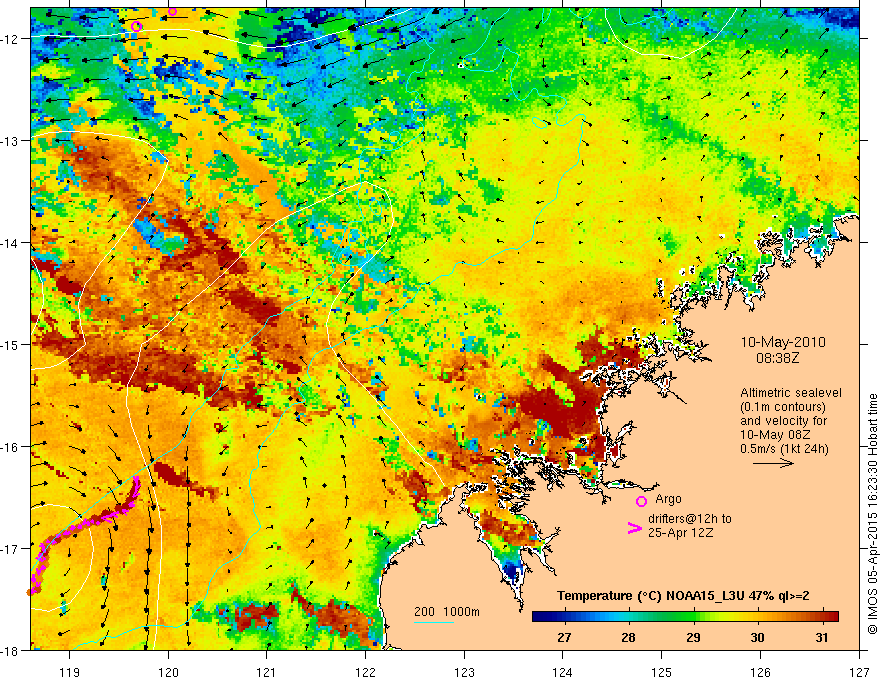Click the latitude axis label -17
Screen dimensions: 880x680
(11, 549)
